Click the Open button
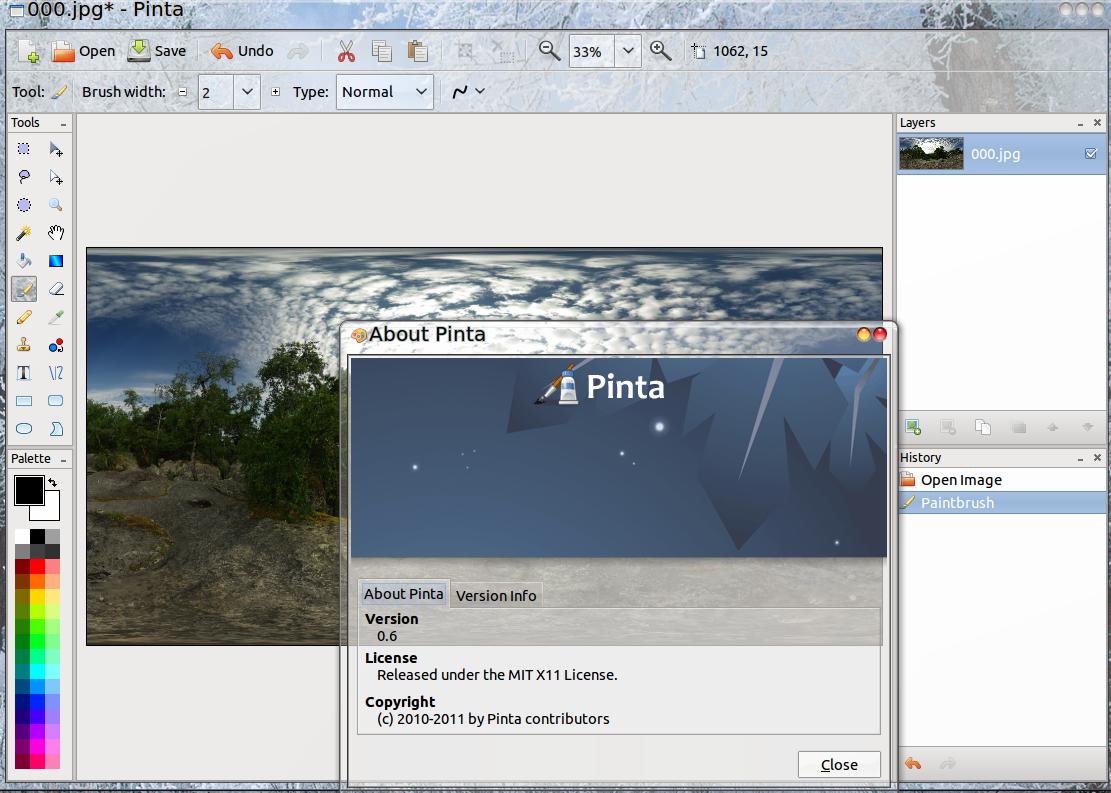This screenshot has height=793, width=1111. pyautogui.click(x=84, y=51)
